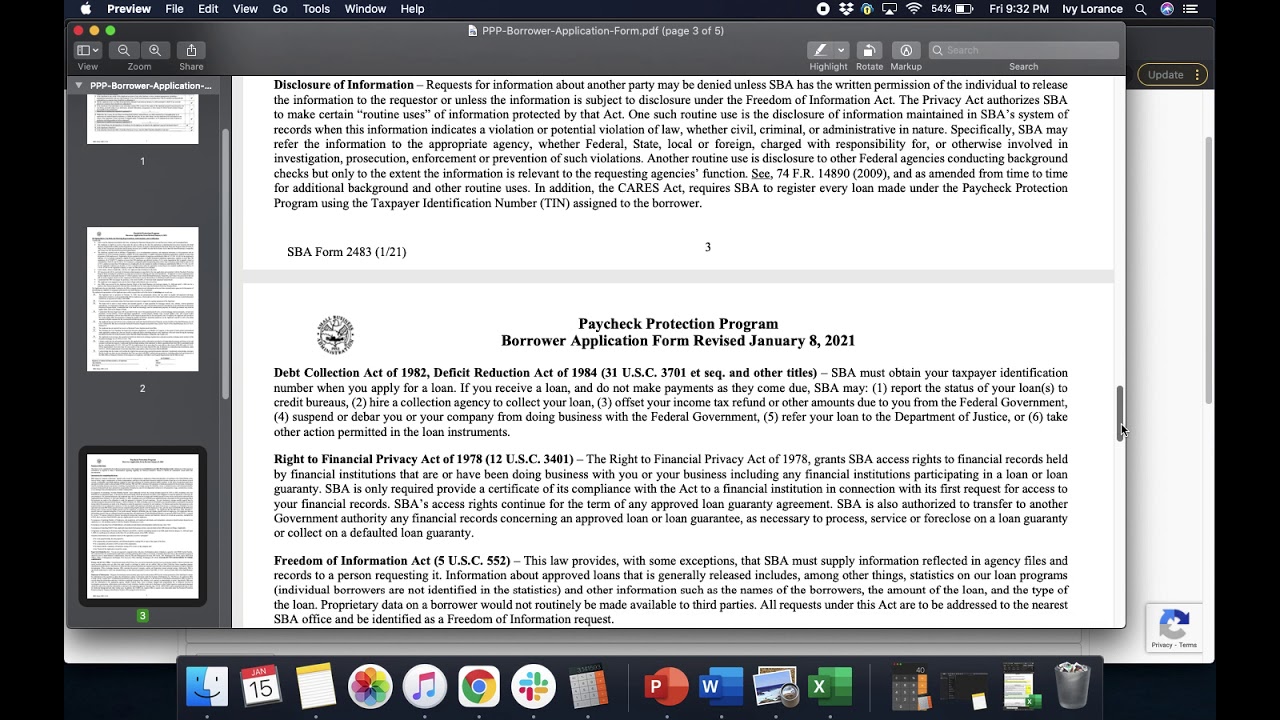Click the Zoom Out magnifier button
This screenshot has height=720, width=1280.
click(124, 50)
